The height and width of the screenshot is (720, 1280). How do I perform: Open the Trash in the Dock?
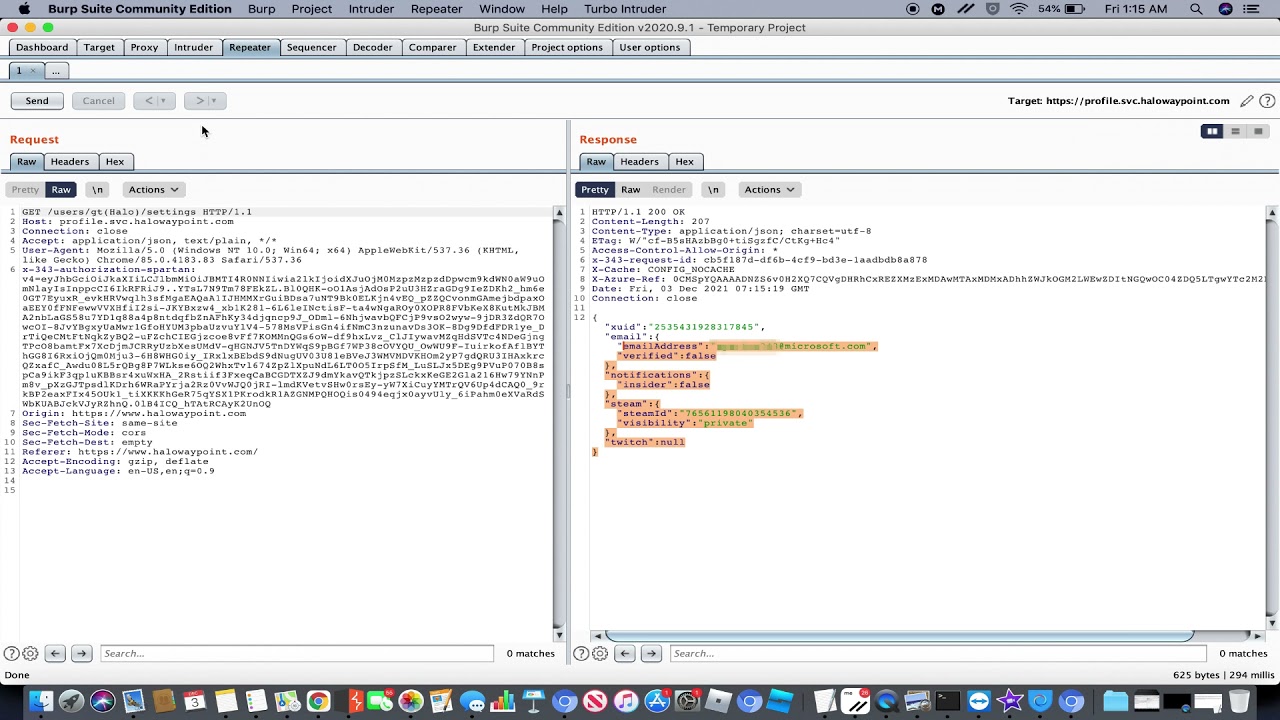(1241, 702)
